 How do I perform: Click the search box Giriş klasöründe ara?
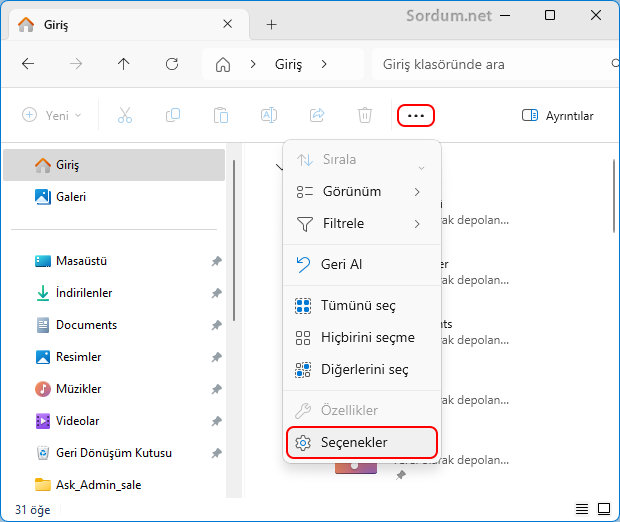tap(494, 64)
